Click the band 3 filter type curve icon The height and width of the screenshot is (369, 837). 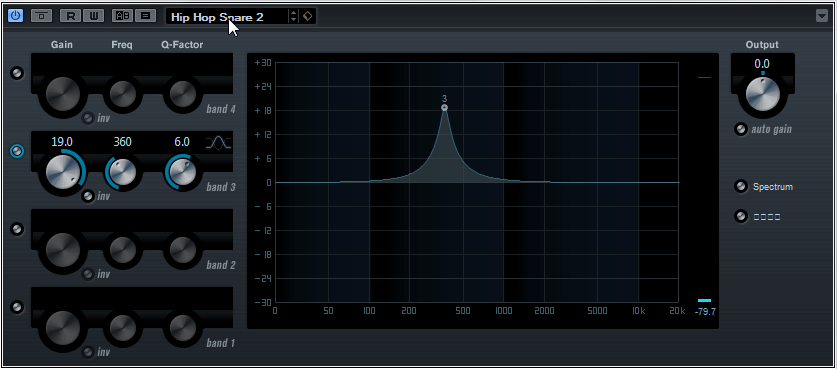coord(219,143)
